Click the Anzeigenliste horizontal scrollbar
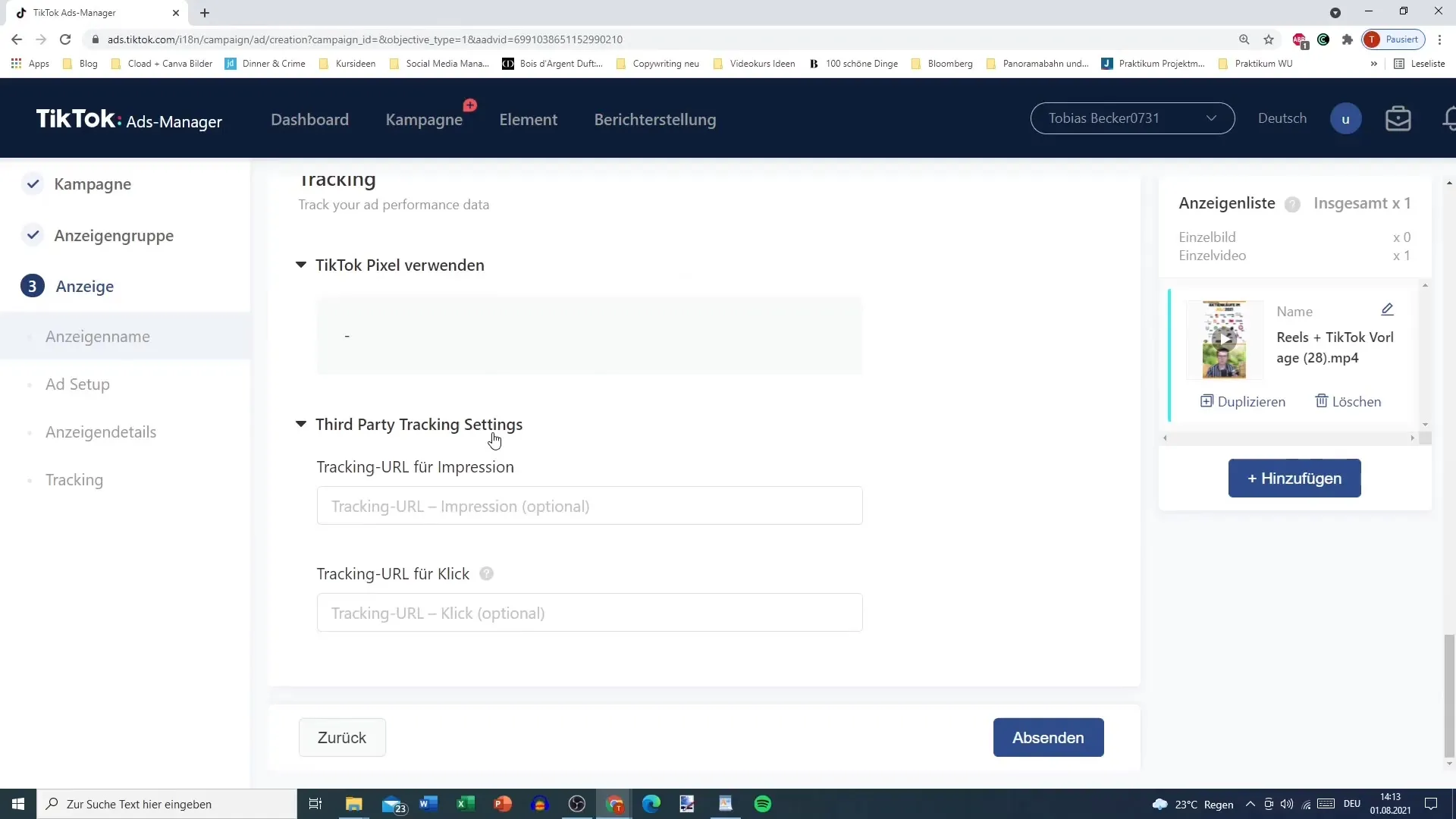 [1289, 438]
